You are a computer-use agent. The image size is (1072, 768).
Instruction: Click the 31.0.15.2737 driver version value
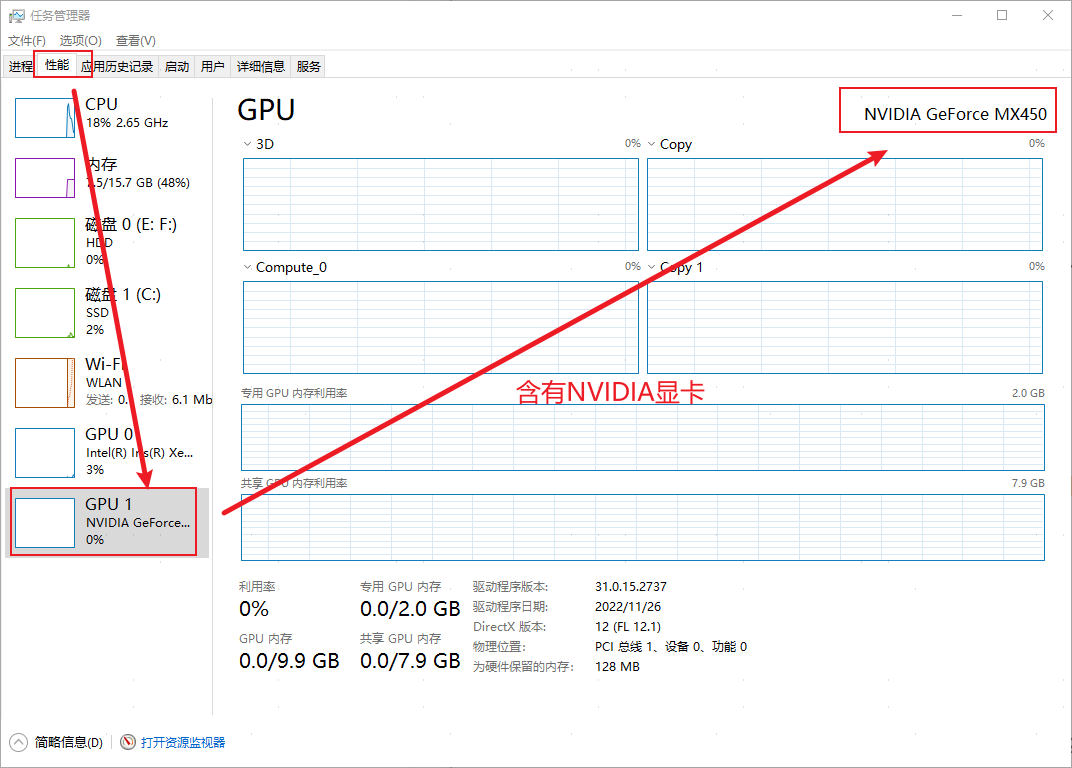tap(630, 587)
